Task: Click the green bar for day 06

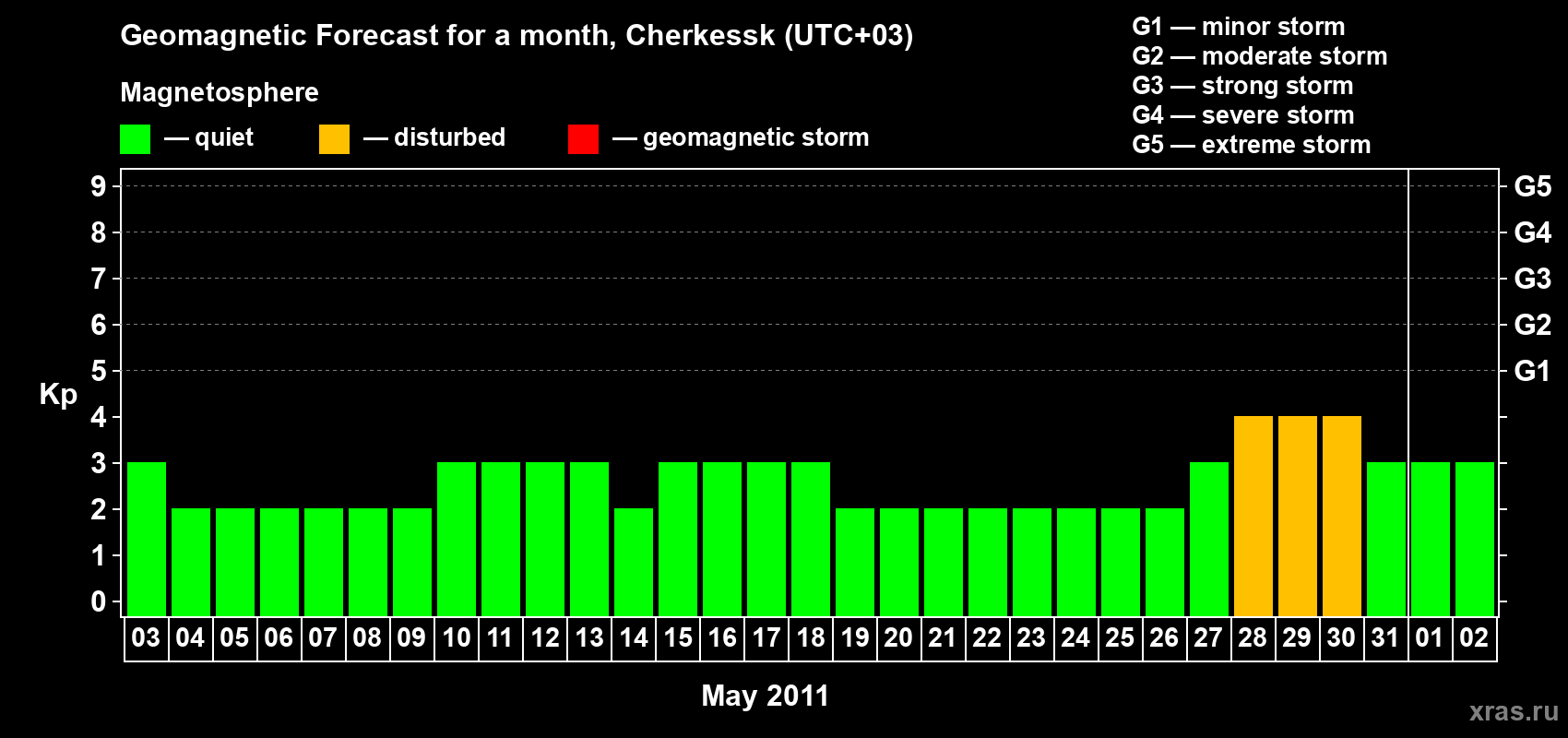Action: coord(279,562)
